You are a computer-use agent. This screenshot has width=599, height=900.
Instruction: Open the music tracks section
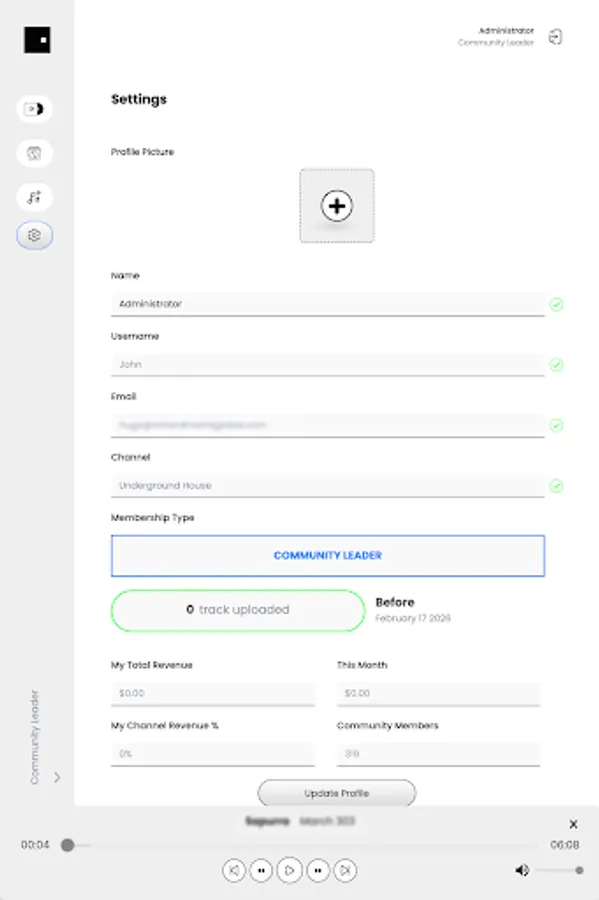[x=35, y=197]
